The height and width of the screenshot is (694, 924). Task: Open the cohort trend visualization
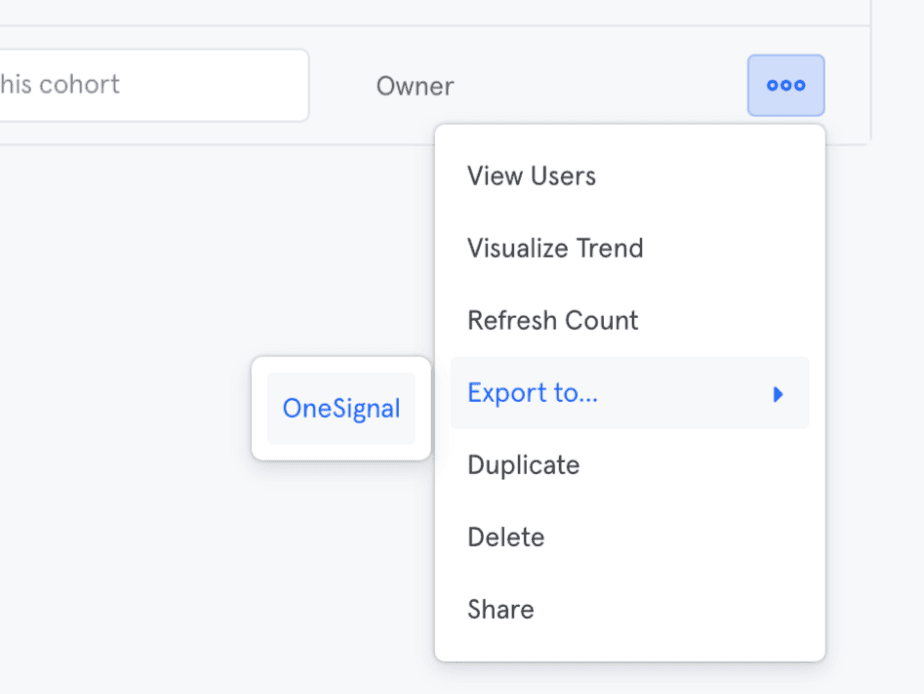click(555, 248)
